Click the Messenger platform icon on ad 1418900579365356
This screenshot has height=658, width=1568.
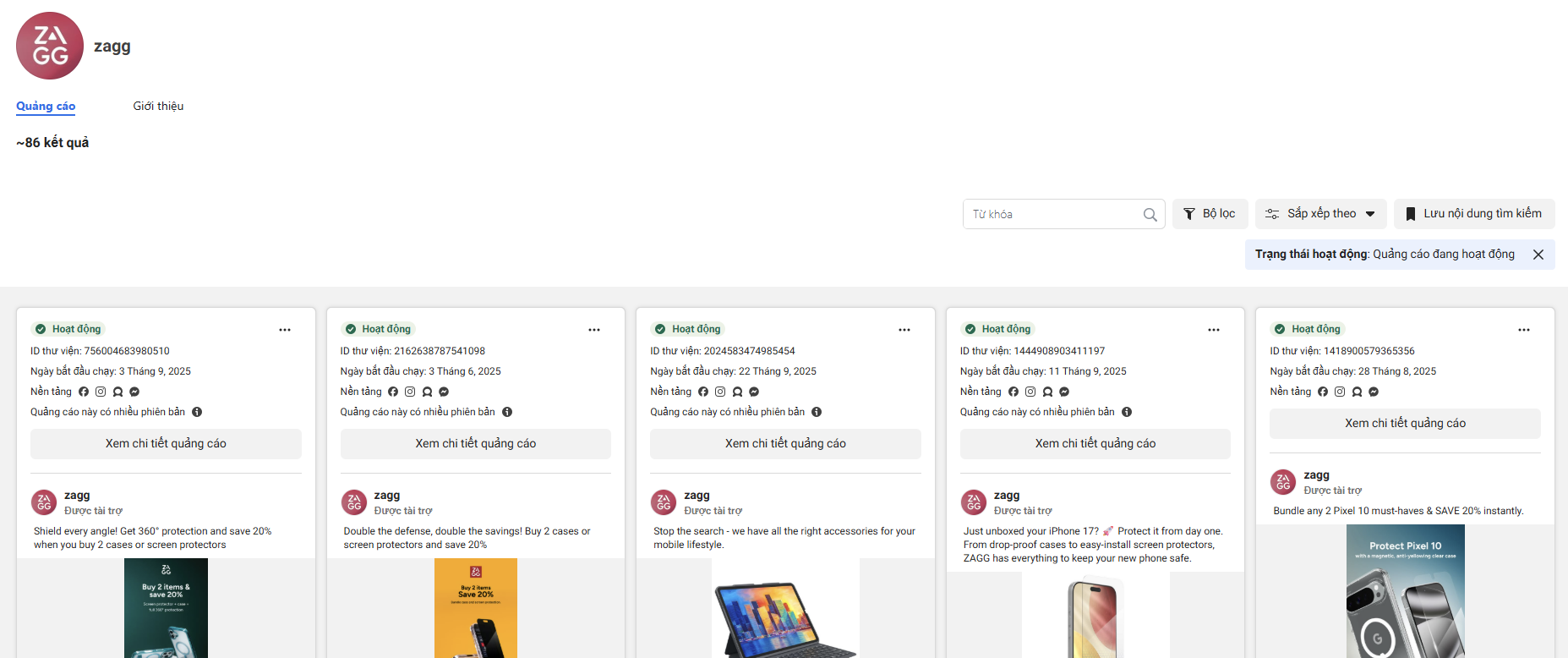click(x=1374, y=392)
